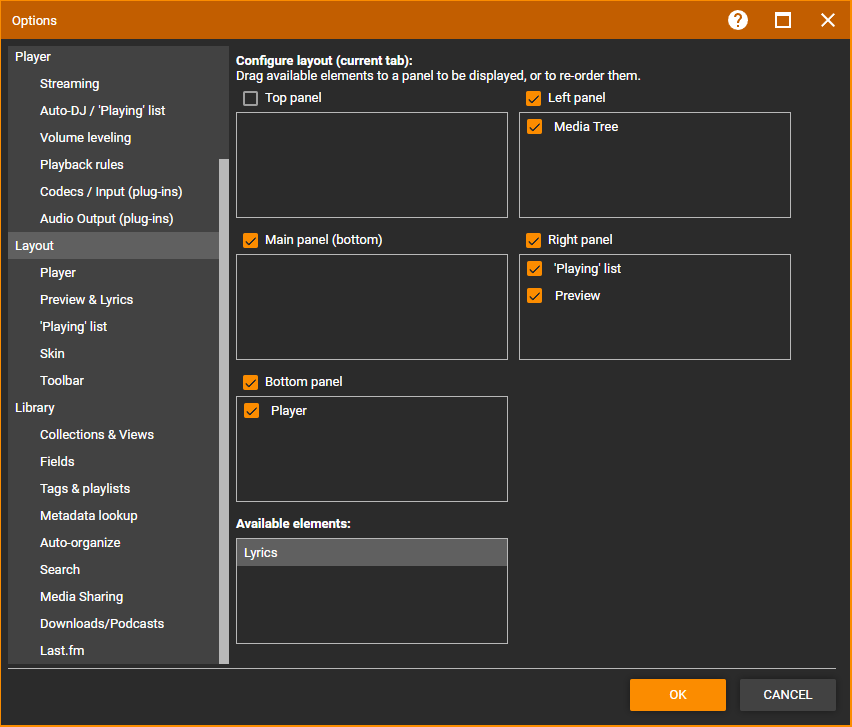Viewport: 852px width, 727px height.
Task: Open Audio Output (plug-ins) page
Action: [114, 218]
